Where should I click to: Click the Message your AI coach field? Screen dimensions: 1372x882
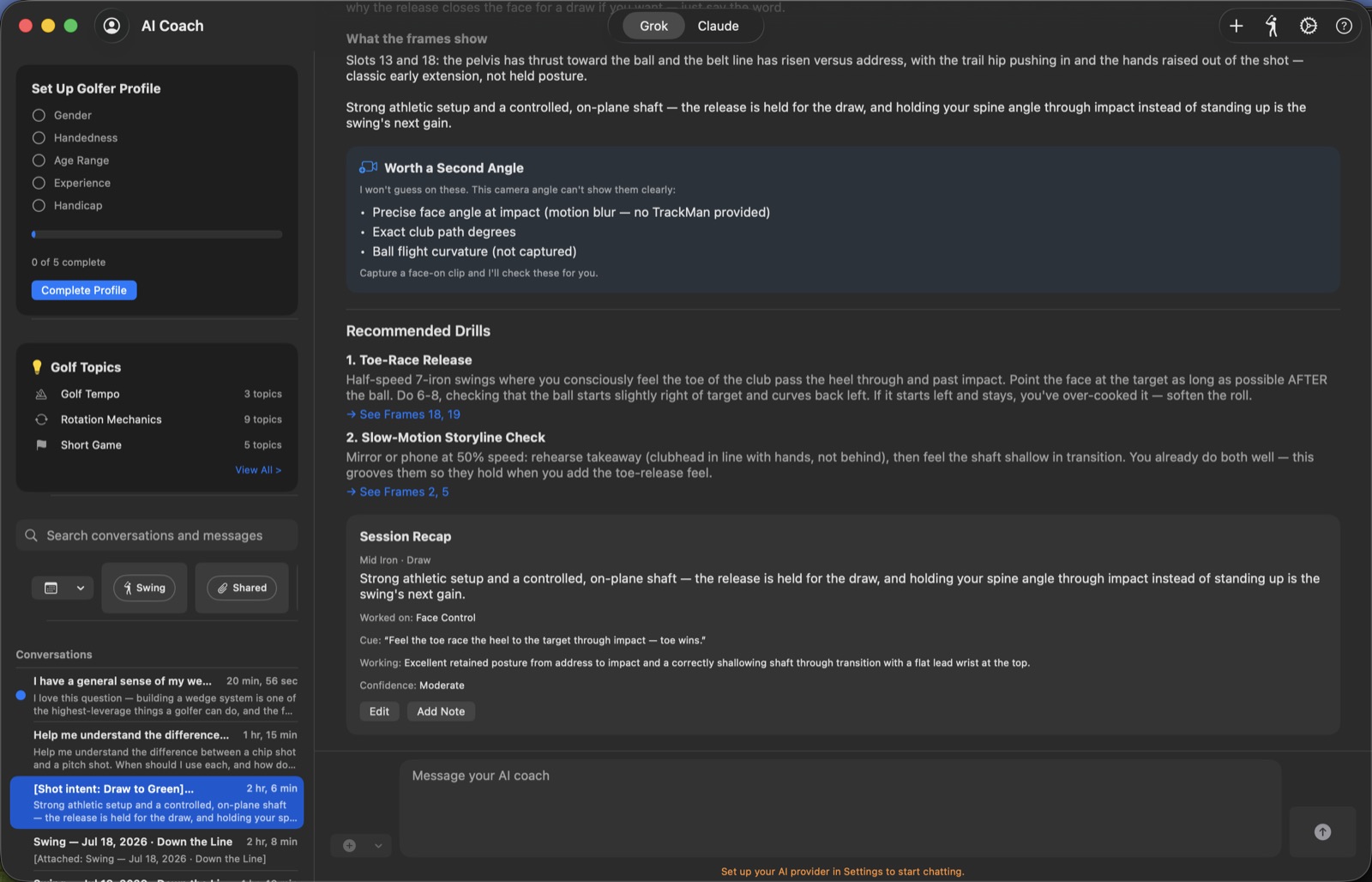click(x=840, y=807)
